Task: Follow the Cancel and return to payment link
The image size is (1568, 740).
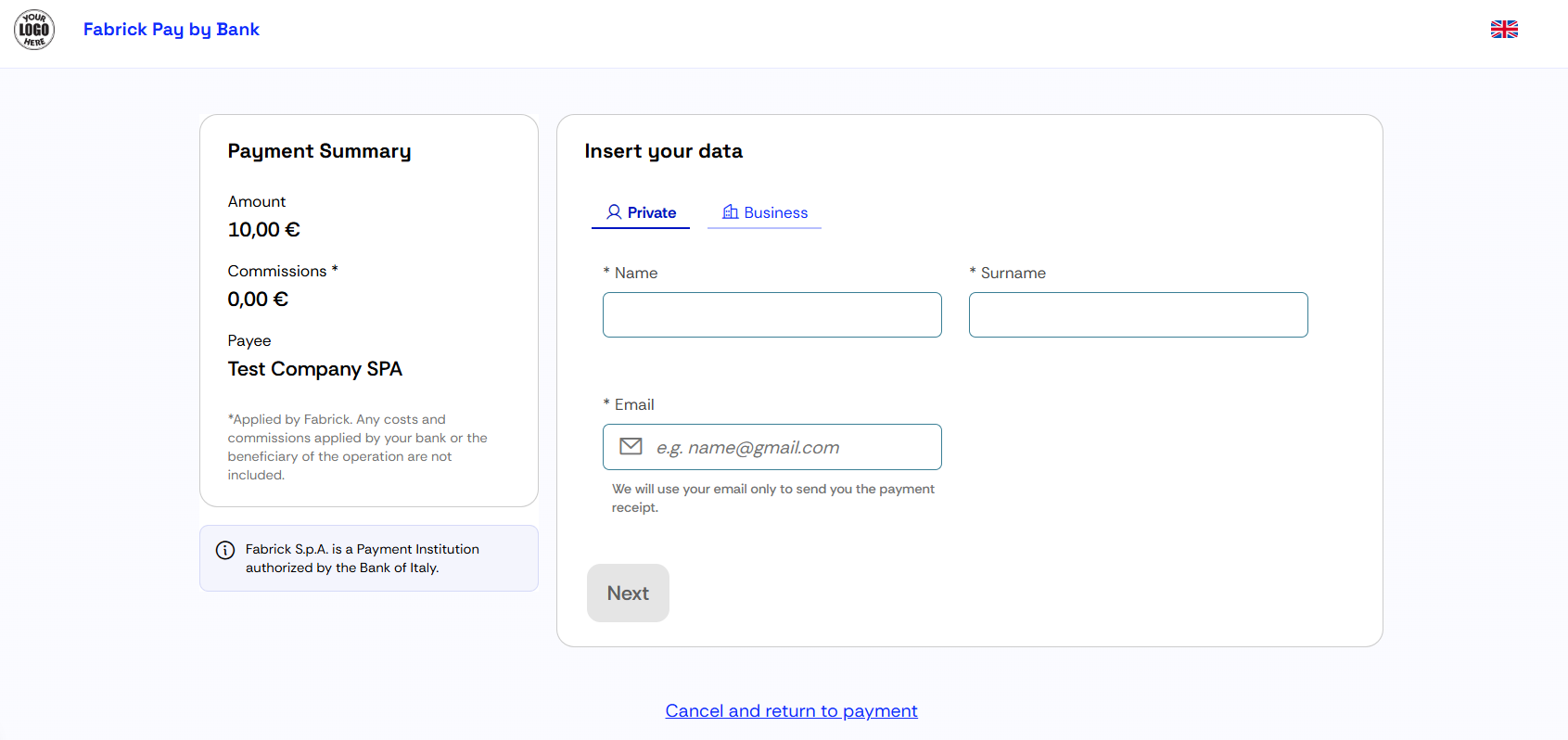Action: pyautogui.click(x=791, y=711)
